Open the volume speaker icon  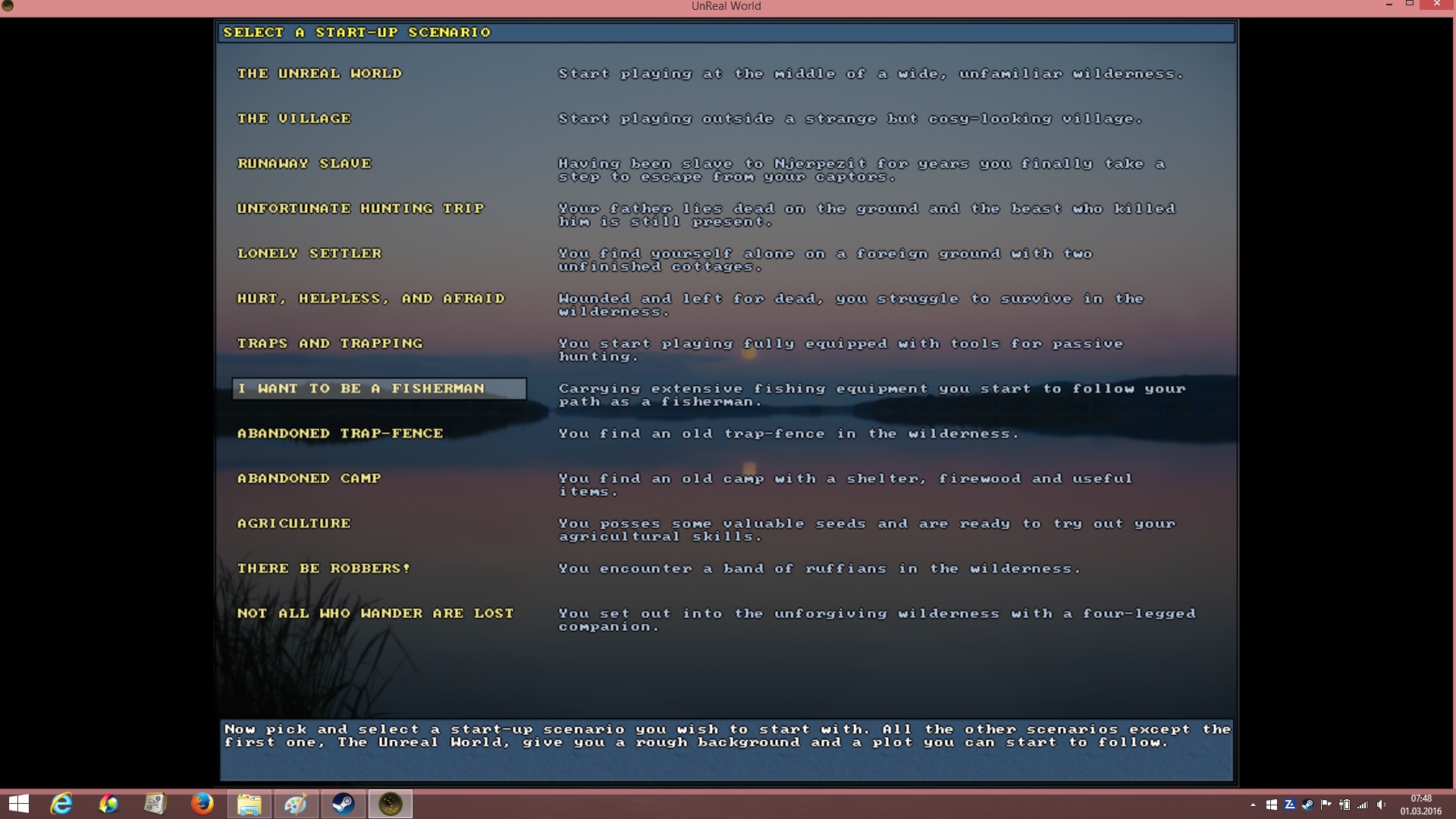pos(1381,805)
